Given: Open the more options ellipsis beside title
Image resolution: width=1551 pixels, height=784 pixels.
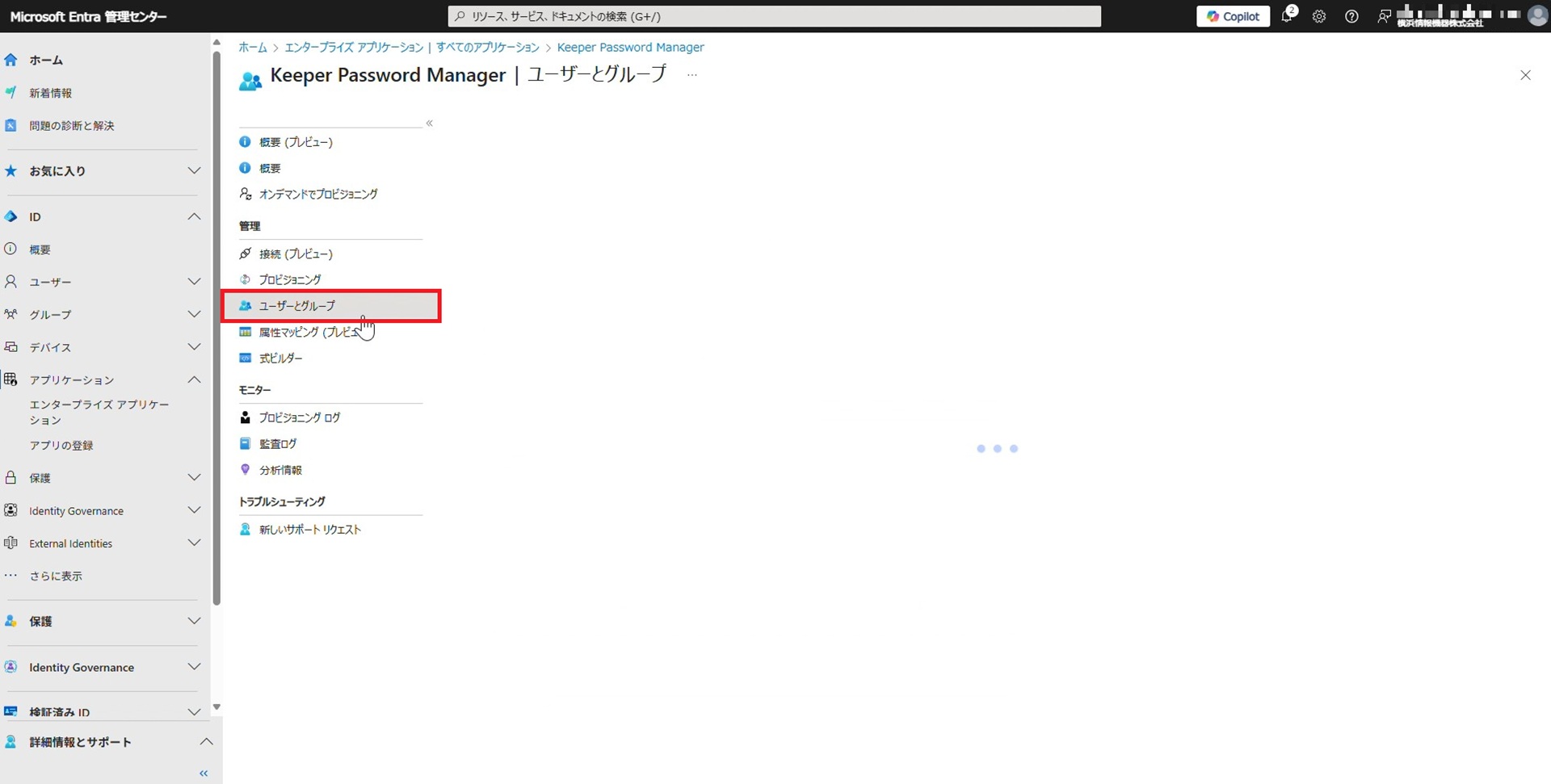Looking at the screenshot, I should 692,75.
